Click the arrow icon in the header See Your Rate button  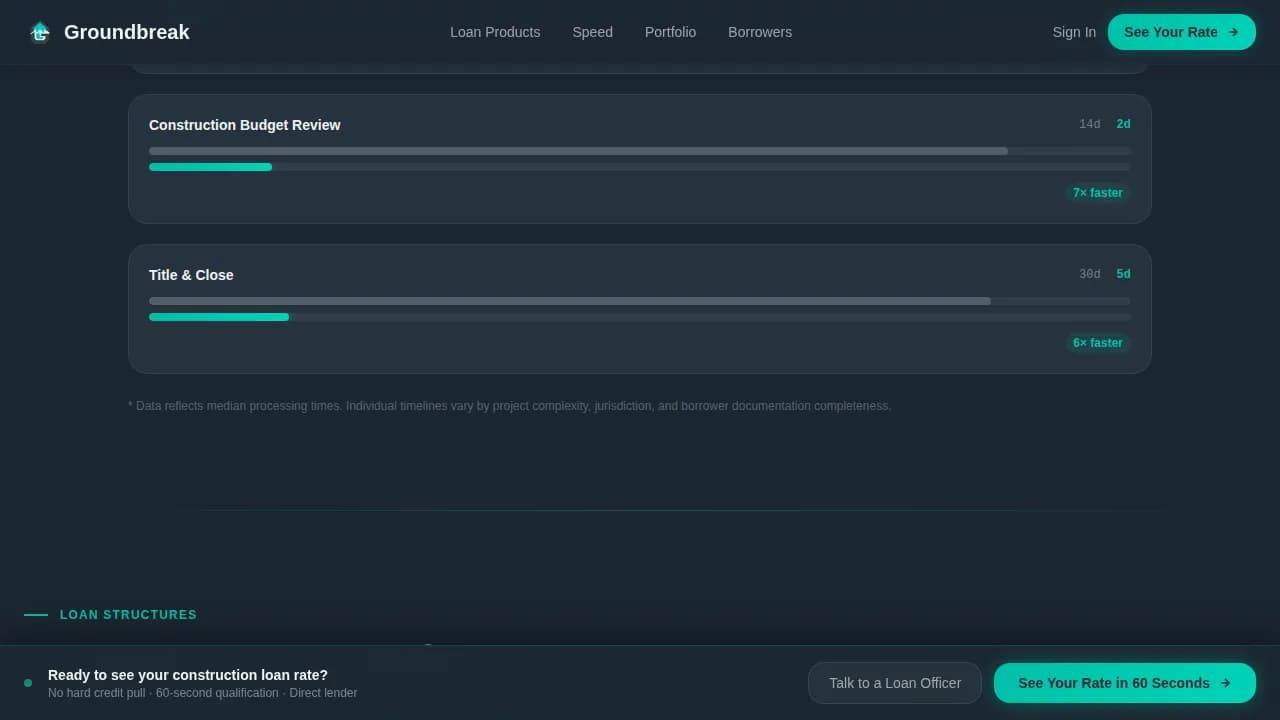click(1233, 32)
